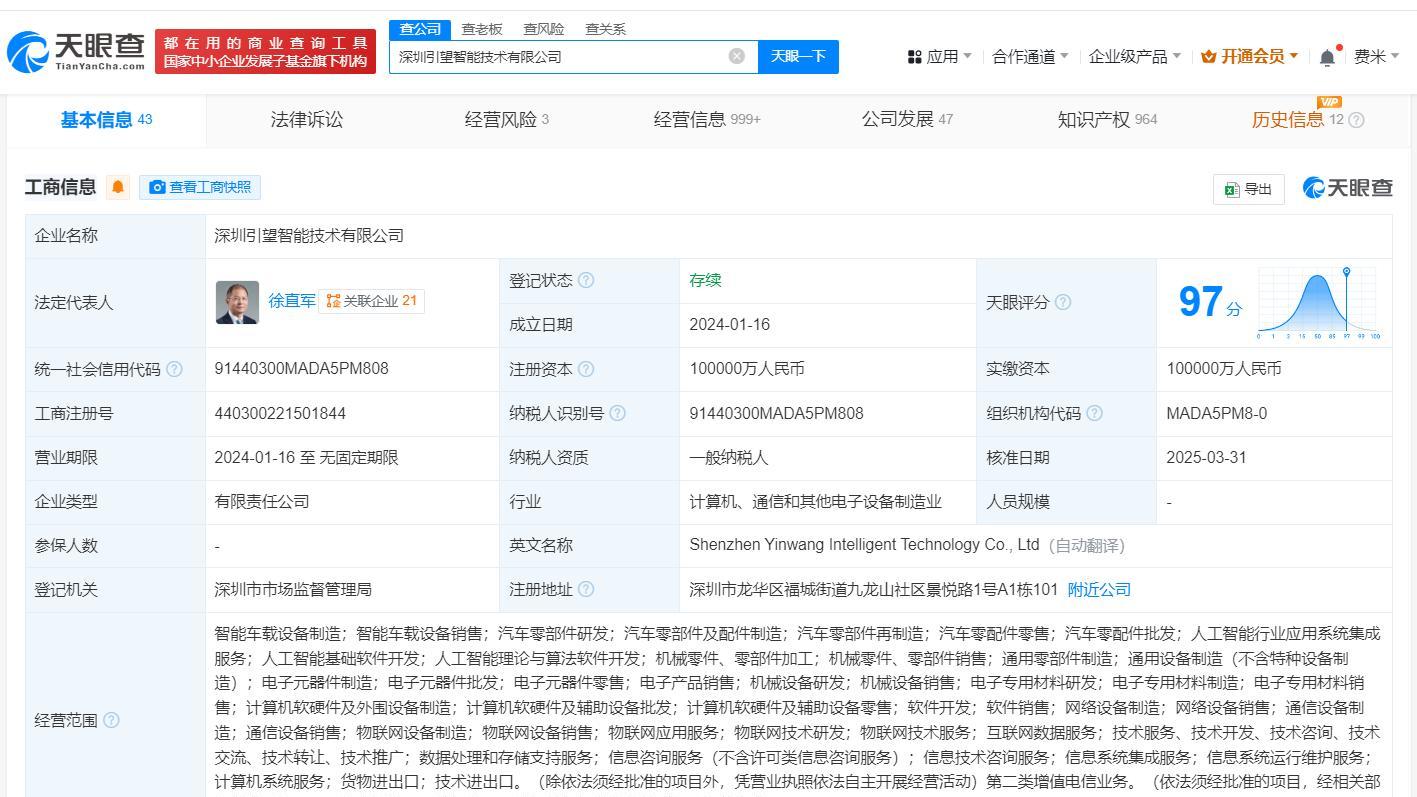Click the 核准日期 value 2025-03-31
The image size is (1417, 797).
click(1206, 457)
